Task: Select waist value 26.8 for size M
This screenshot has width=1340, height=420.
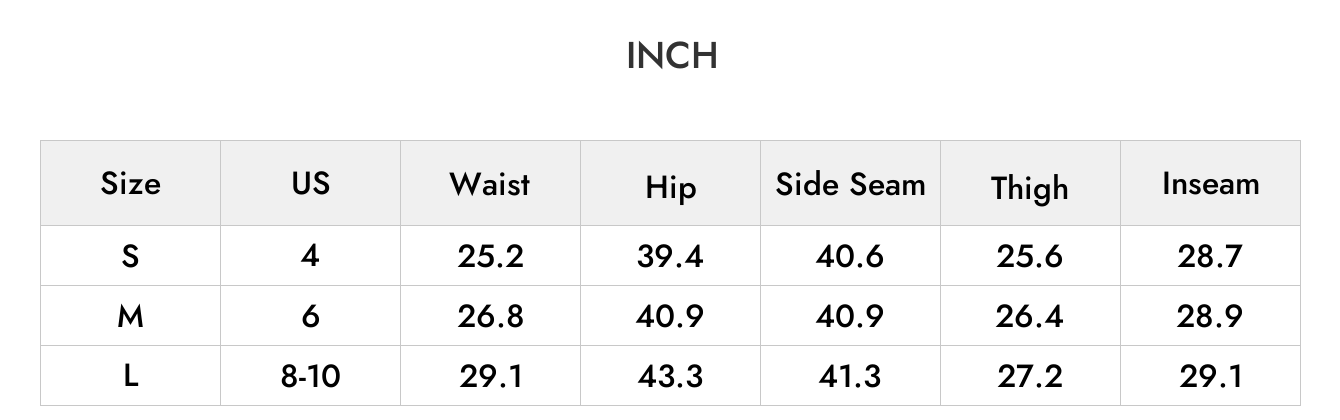Action: click(490, 316)
